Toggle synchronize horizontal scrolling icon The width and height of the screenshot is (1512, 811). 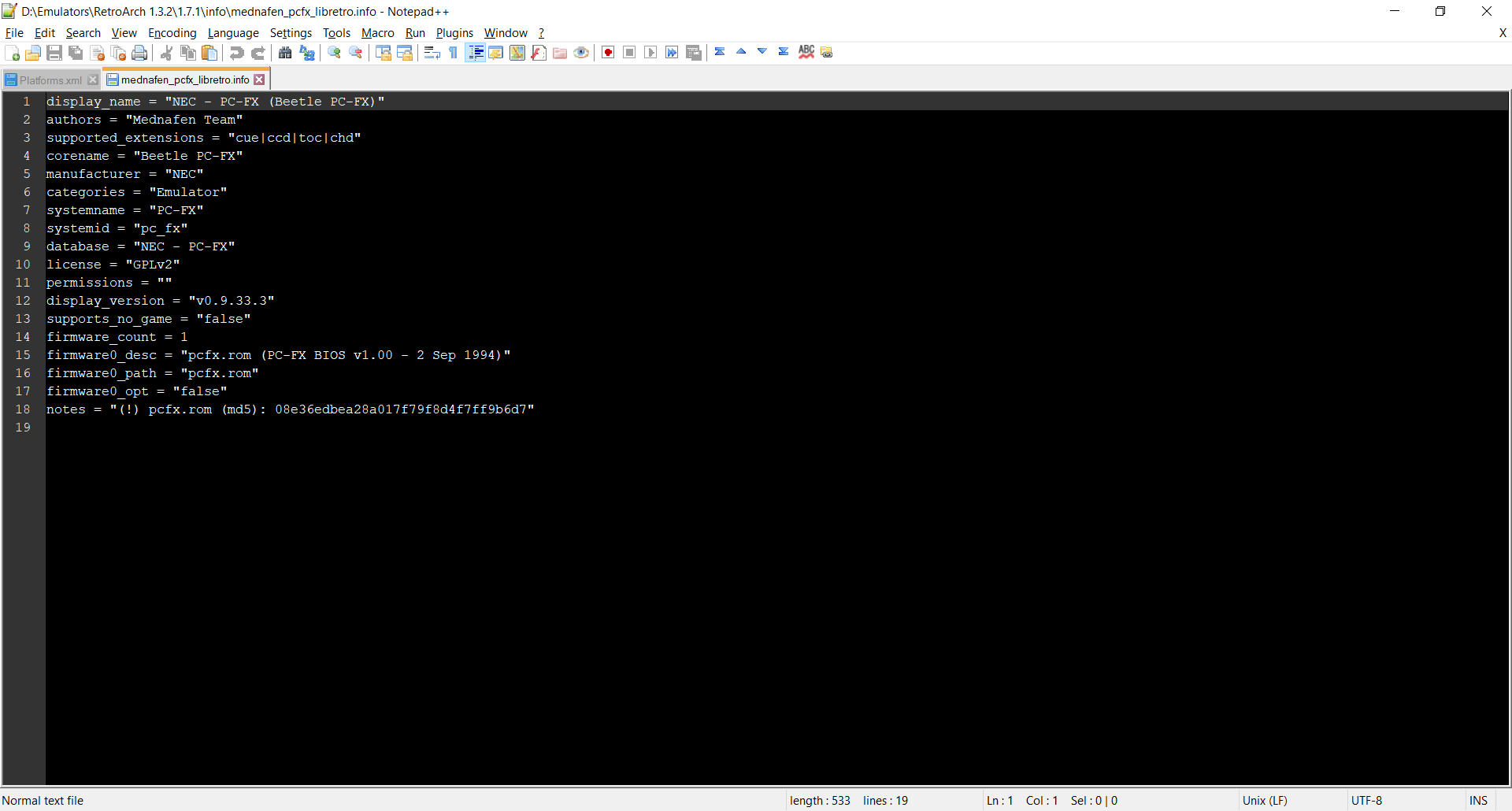point(404,53)
